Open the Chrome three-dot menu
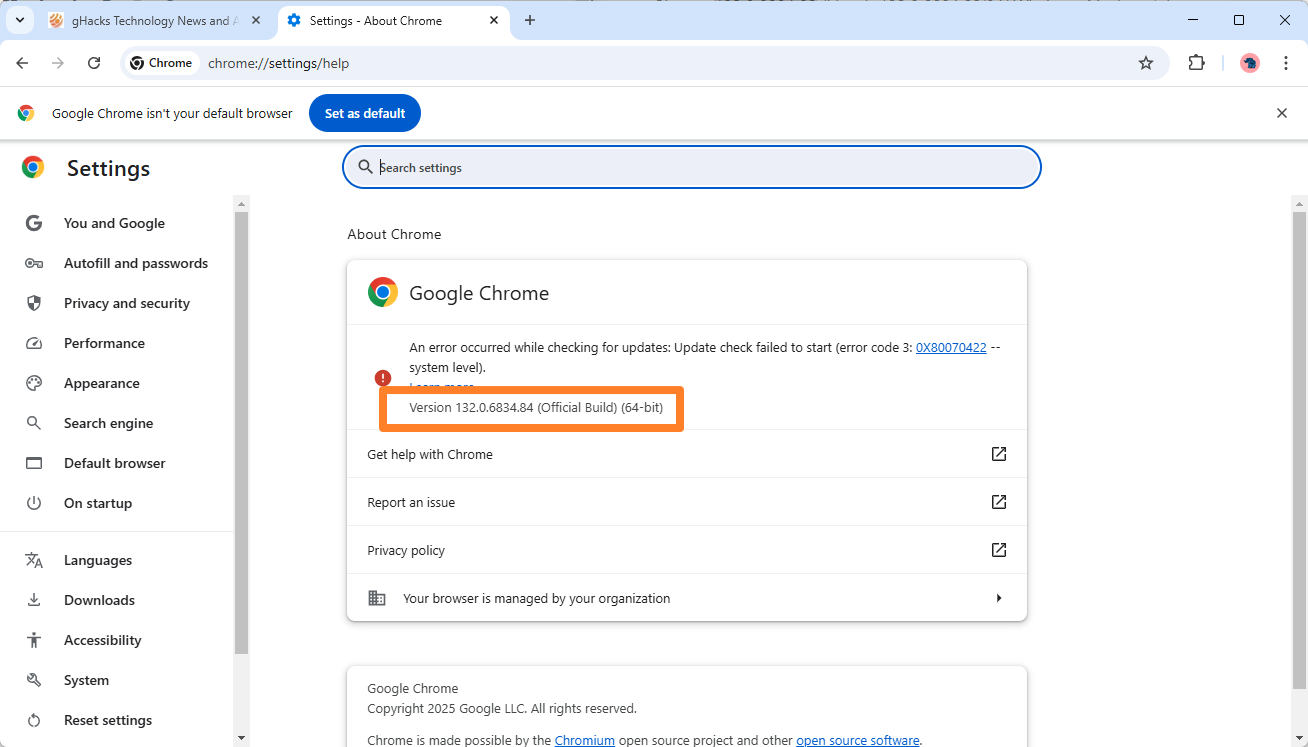Screen dimensions: 1308x747 [x=1286, y=62]
